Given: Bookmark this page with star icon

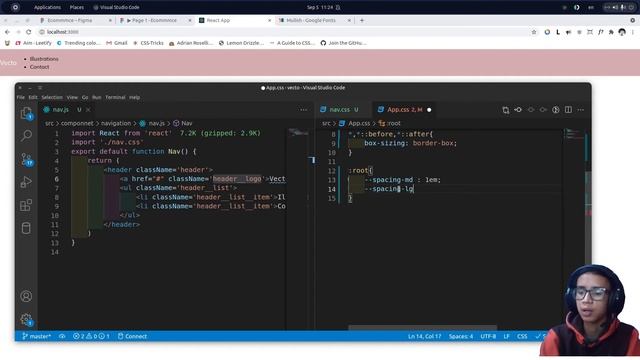Looking at the screenshot, I should click(534, 32).
